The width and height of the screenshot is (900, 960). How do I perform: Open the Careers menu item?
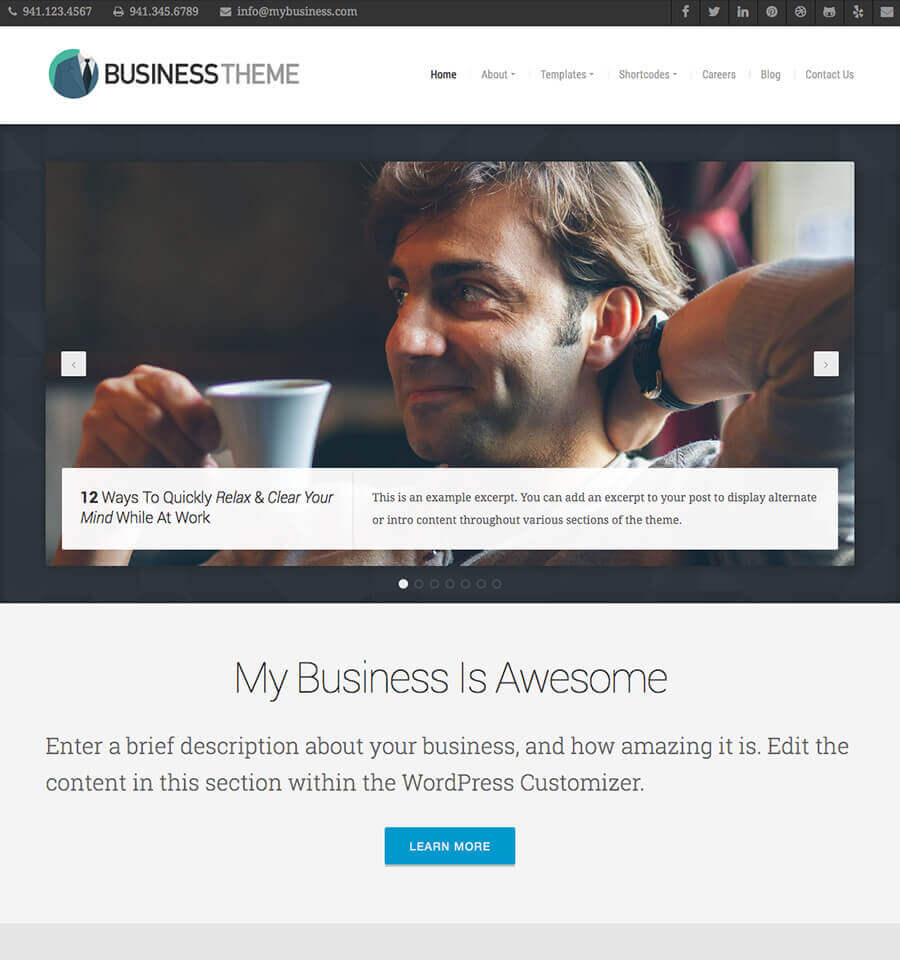pos(719,75)
